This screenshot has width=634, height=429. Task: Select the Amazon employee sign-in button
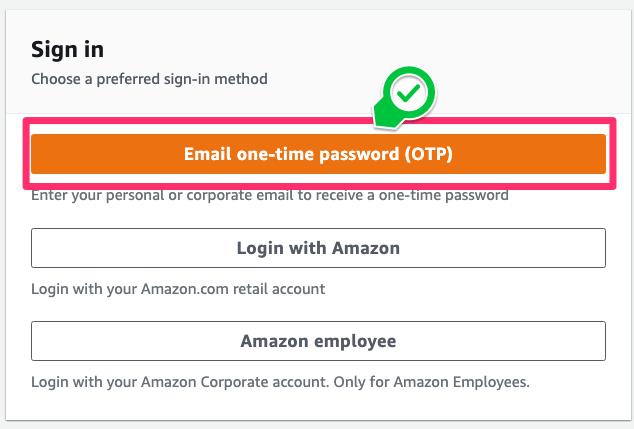318,341
